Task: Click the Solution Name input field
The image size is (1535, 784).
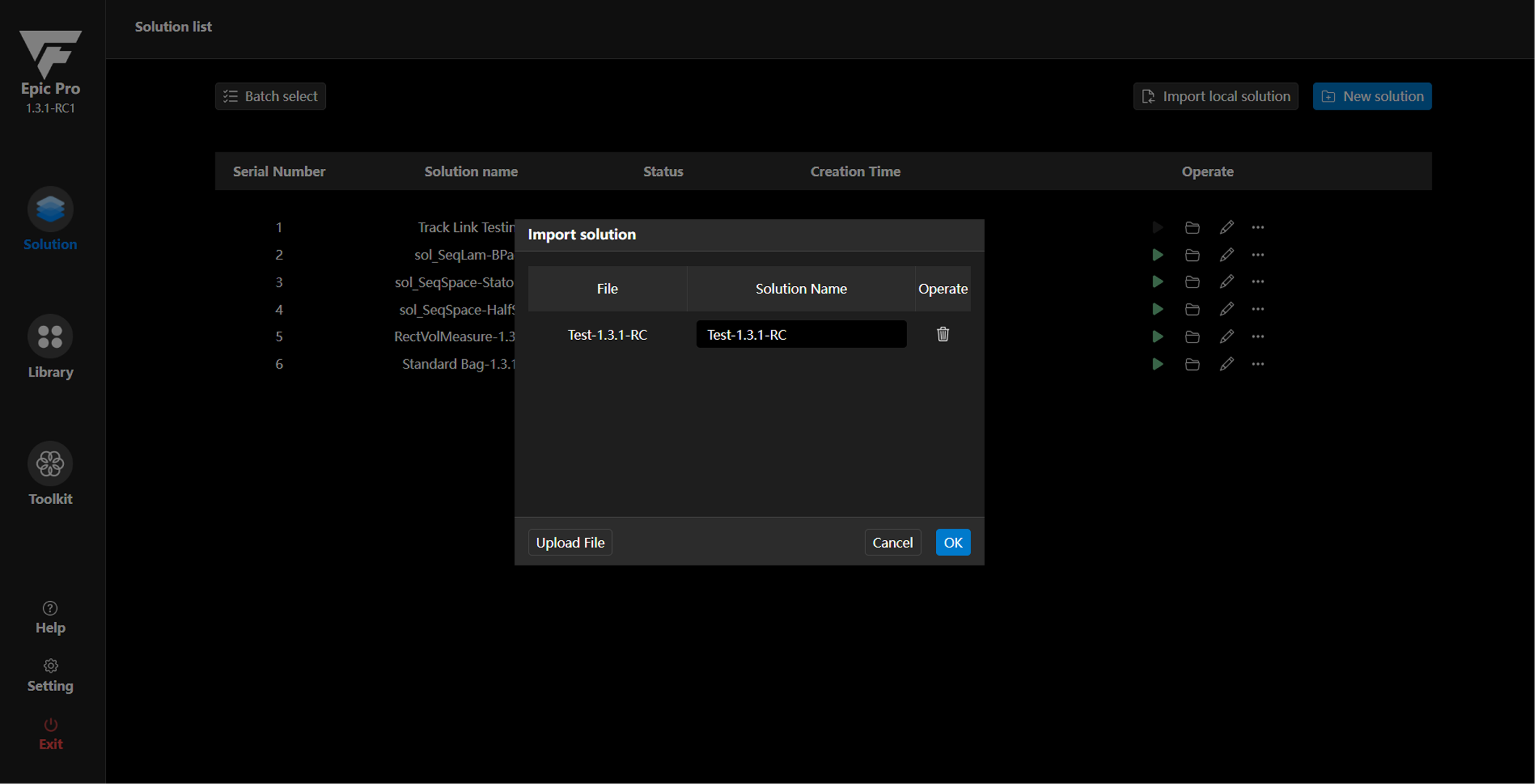Action: (x=801, y=334)
